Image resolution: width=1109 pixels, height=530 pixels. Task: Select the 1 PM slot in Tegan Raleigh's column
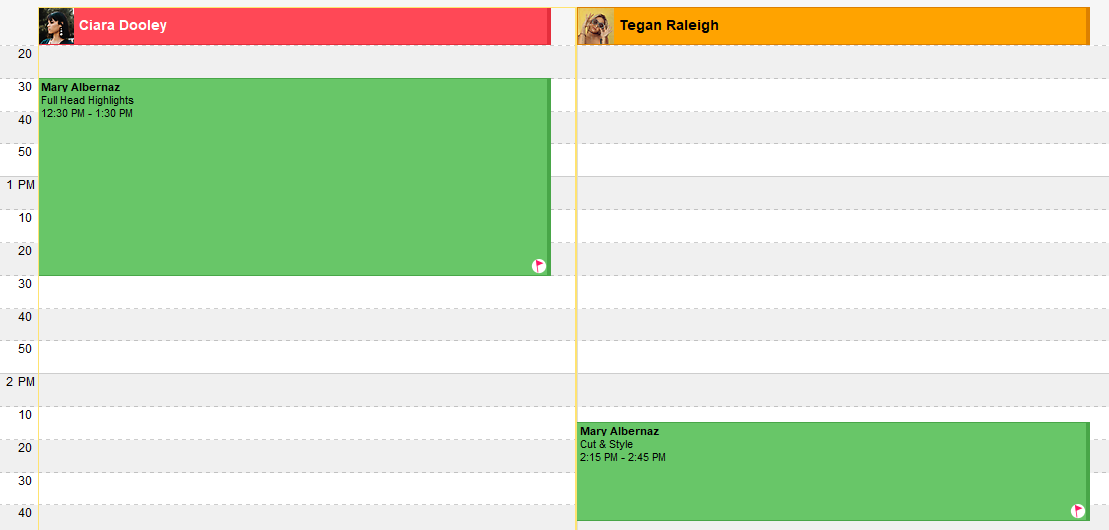coord(842,193)
